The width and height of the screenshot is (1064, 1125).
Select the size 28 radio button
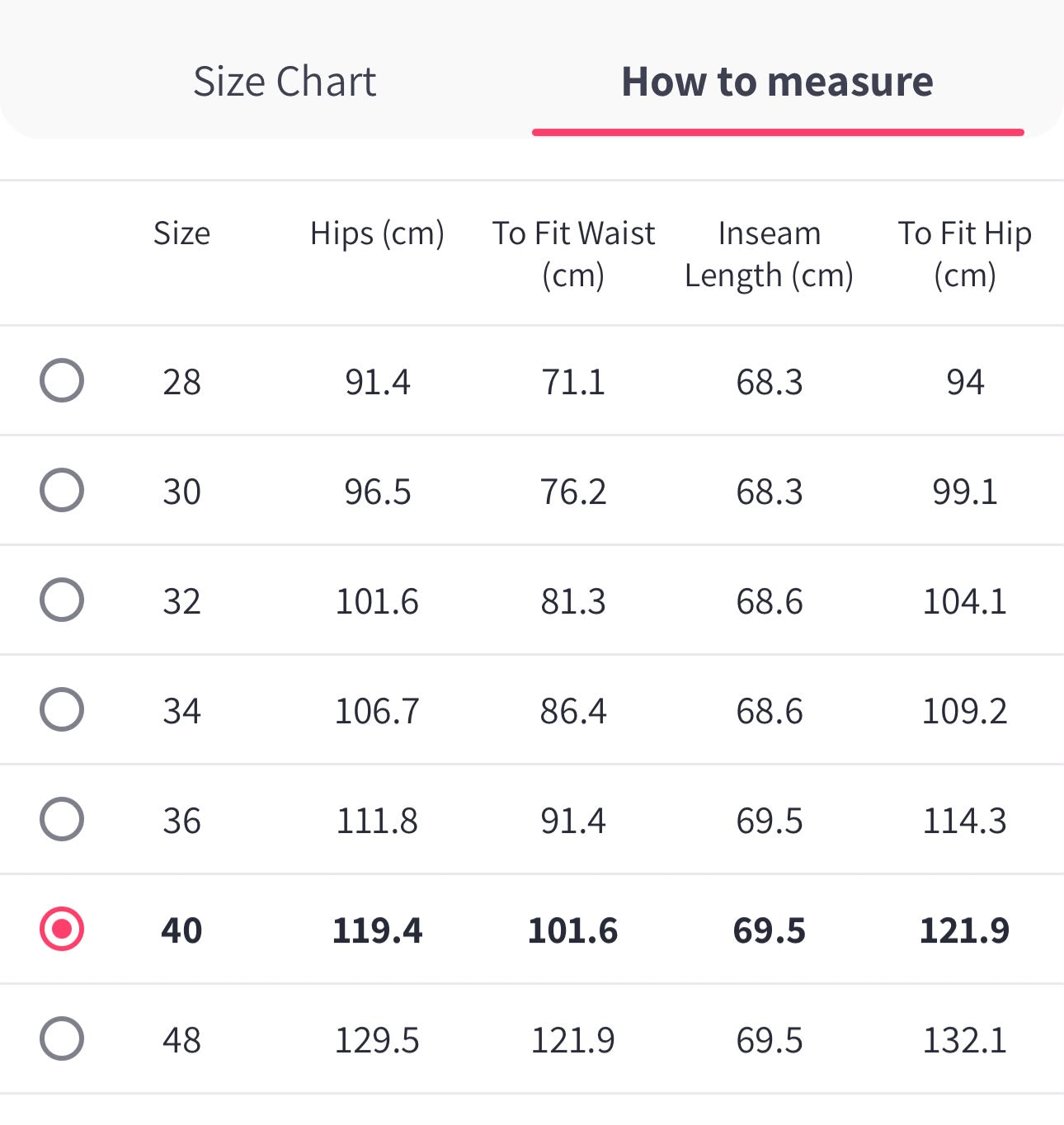(x=62, y=380)
